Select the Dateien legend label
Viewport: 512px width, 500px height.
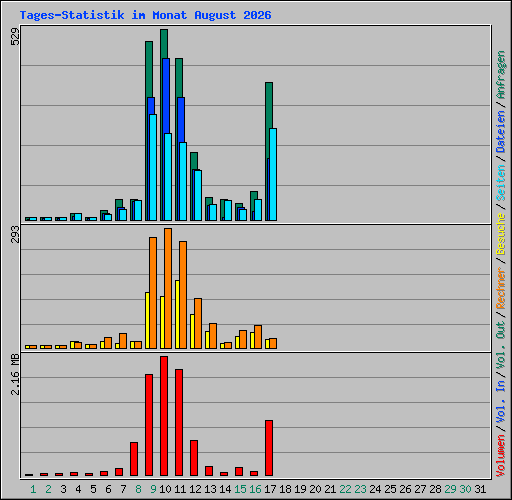pyautogui.click(x=501, y=132)
